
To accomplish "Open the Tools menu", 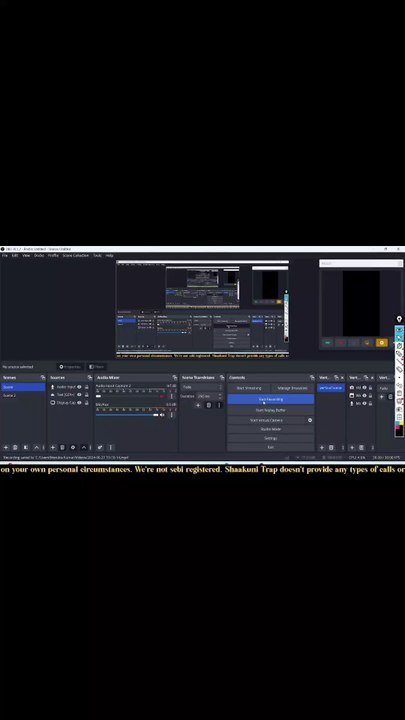I will point(97,255).
